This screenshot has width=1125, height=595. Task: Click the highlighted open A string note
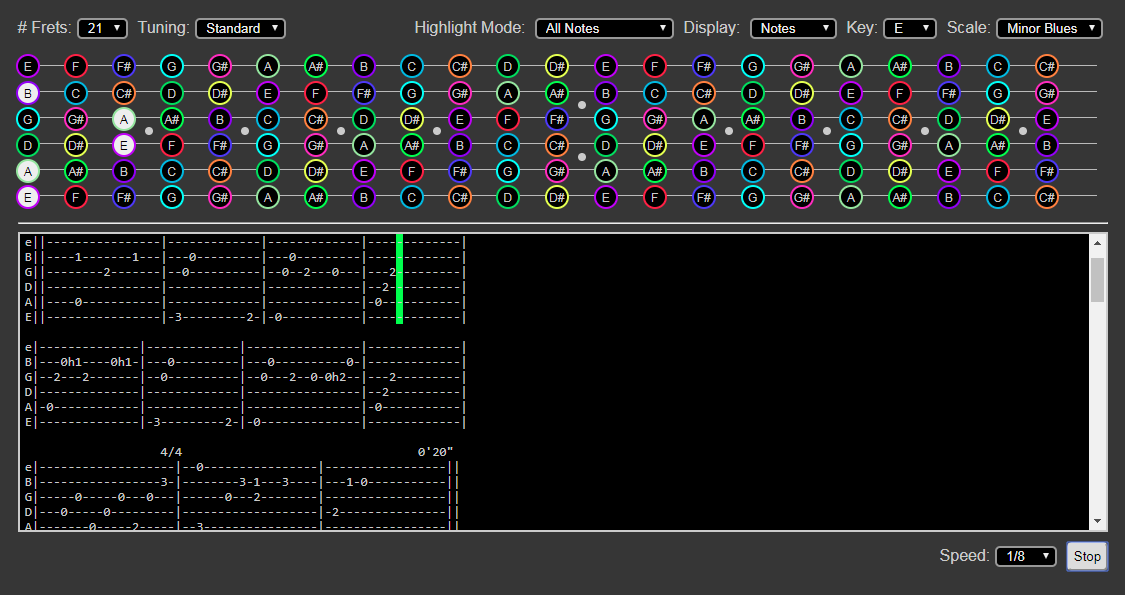point(27,172)
